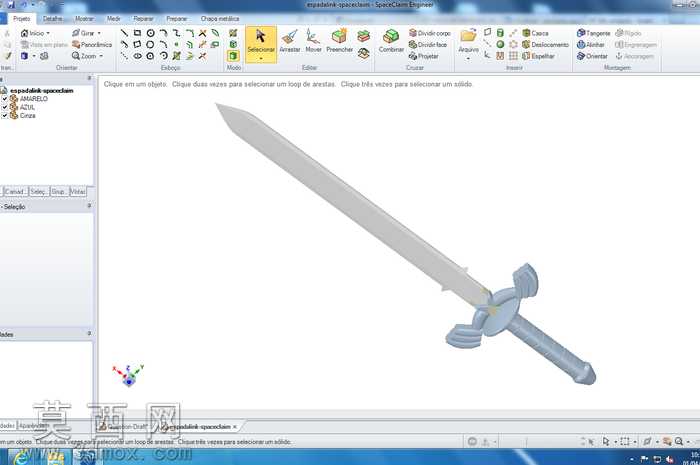Screen dimensions: 700x465
Task: Uncheck the Cinza component checkbox
Action: point(4,116)
